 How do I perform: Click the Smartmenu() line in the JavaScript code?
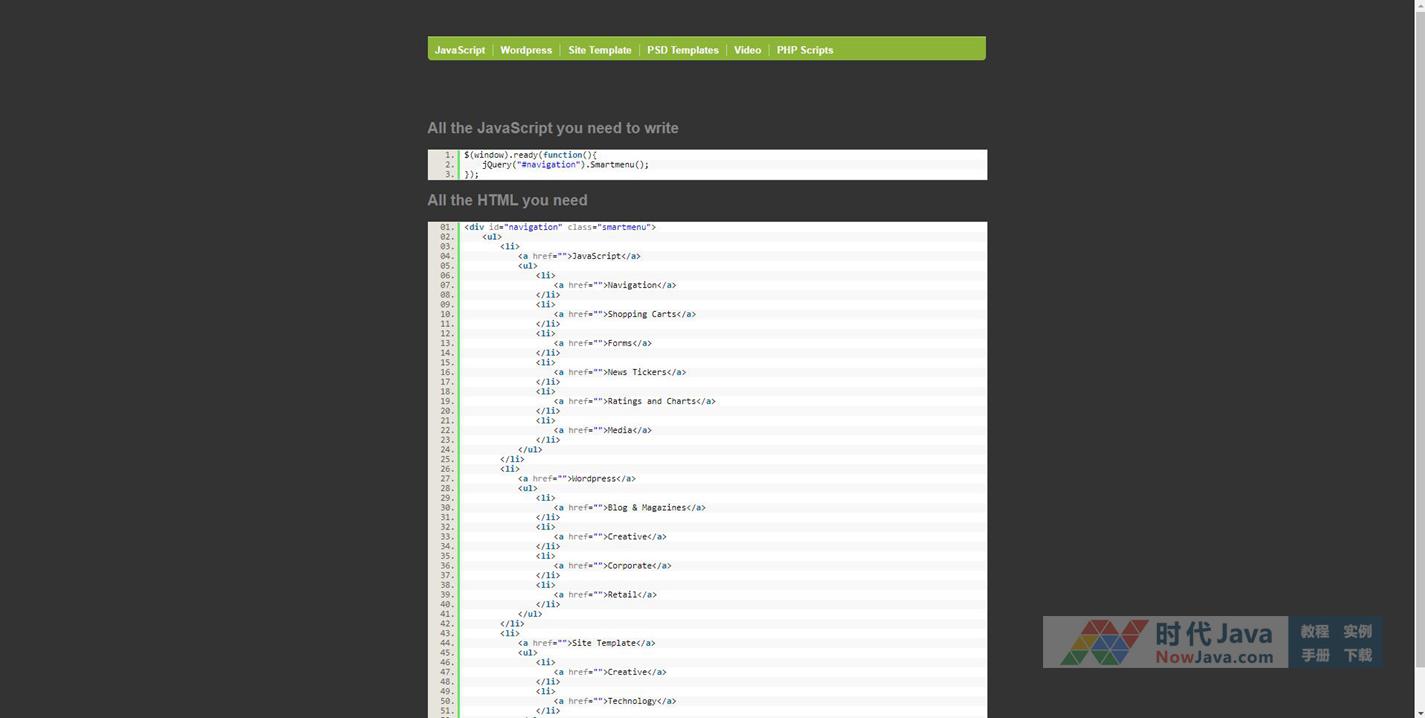coord(565,165)
